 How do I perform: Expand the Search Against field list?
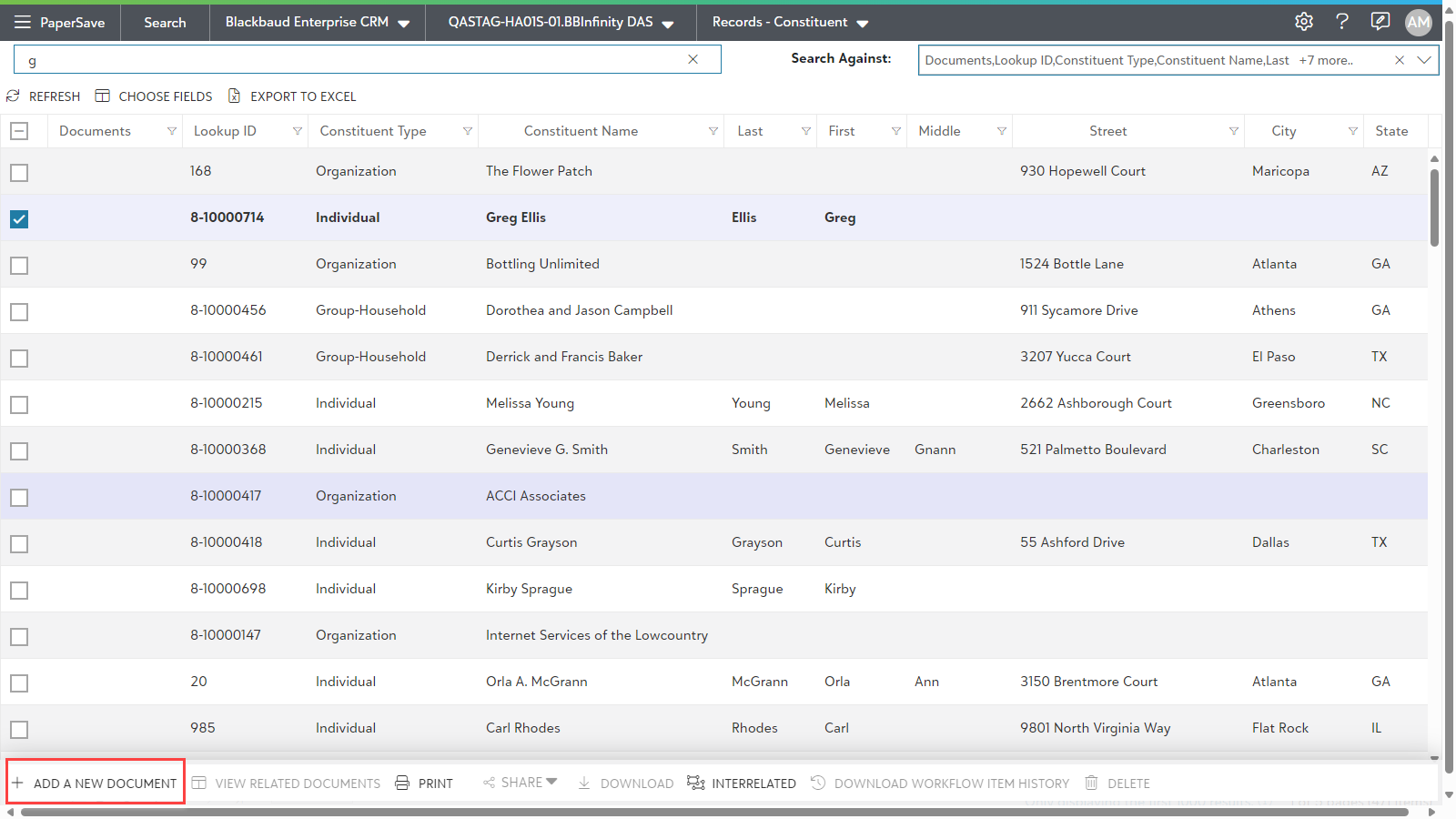[x=1424, y=60]
